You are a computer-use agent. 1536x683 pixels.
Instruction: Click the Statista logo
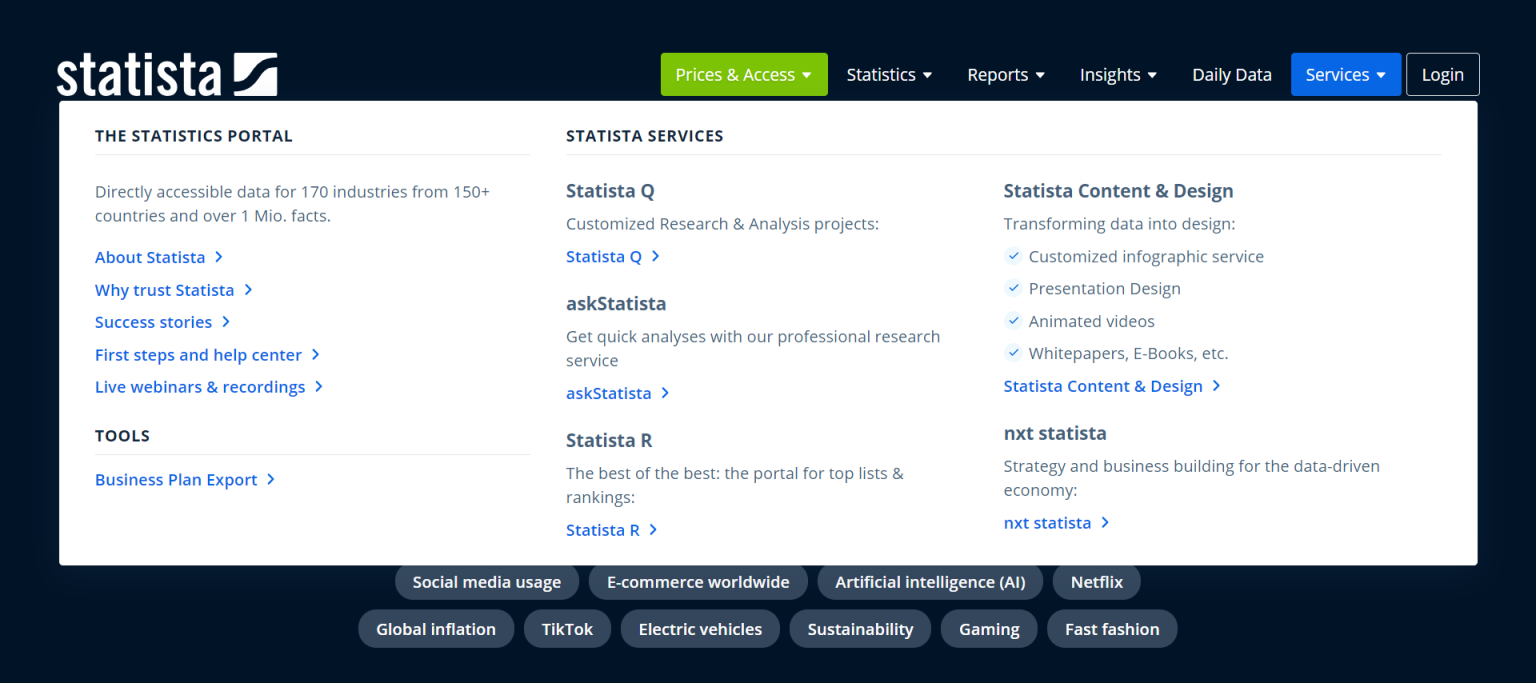pyautogui.click(x=167, y=75)
